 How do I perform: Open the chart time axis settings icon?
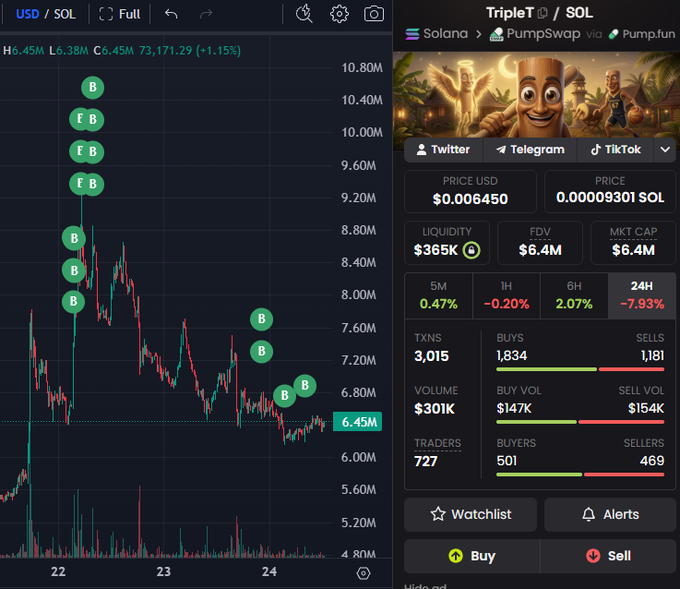click(363, 573)
